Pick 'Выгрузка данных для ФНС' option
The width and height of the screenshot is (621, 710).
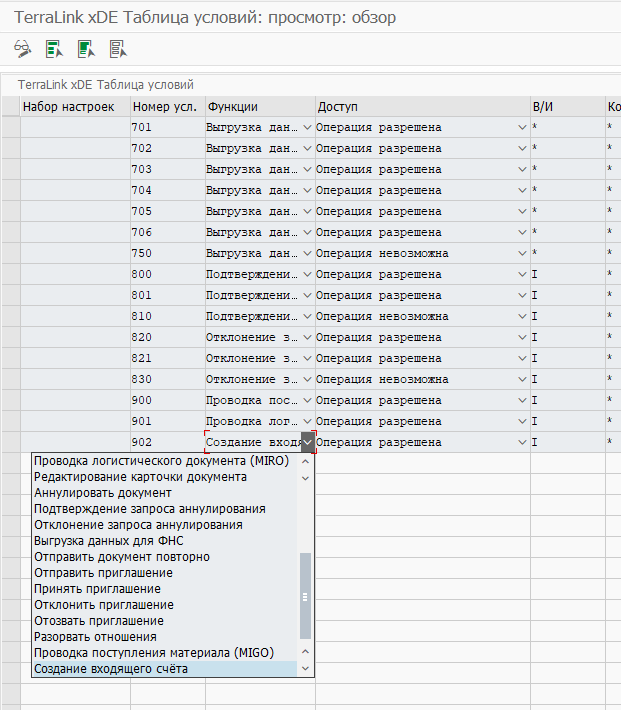click(x=109, y=541)
